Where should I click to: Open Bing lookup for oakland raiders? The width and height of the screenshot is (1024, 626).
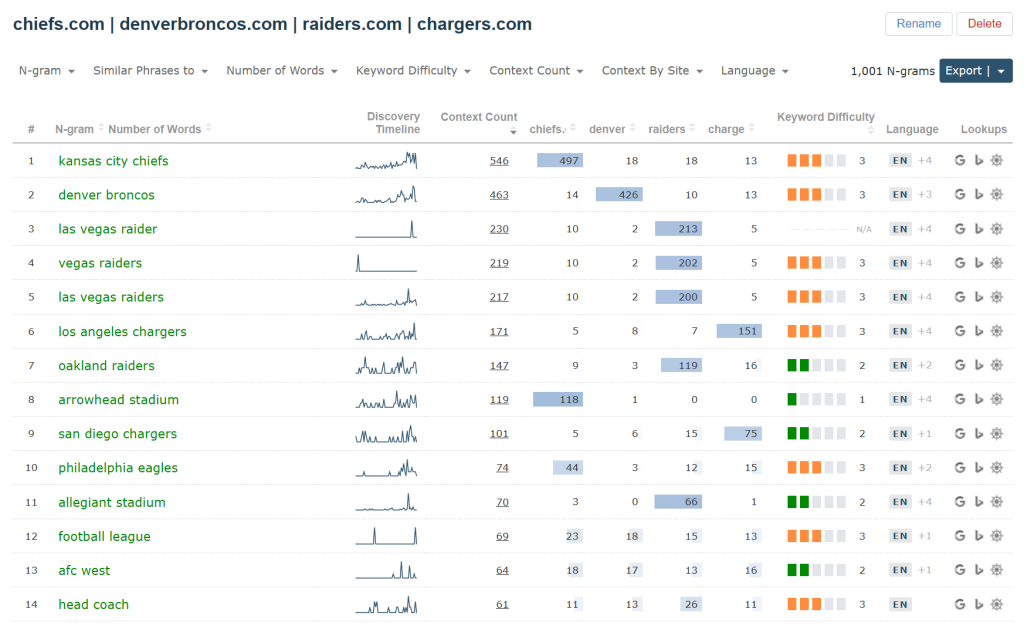[x=978, y=366]
